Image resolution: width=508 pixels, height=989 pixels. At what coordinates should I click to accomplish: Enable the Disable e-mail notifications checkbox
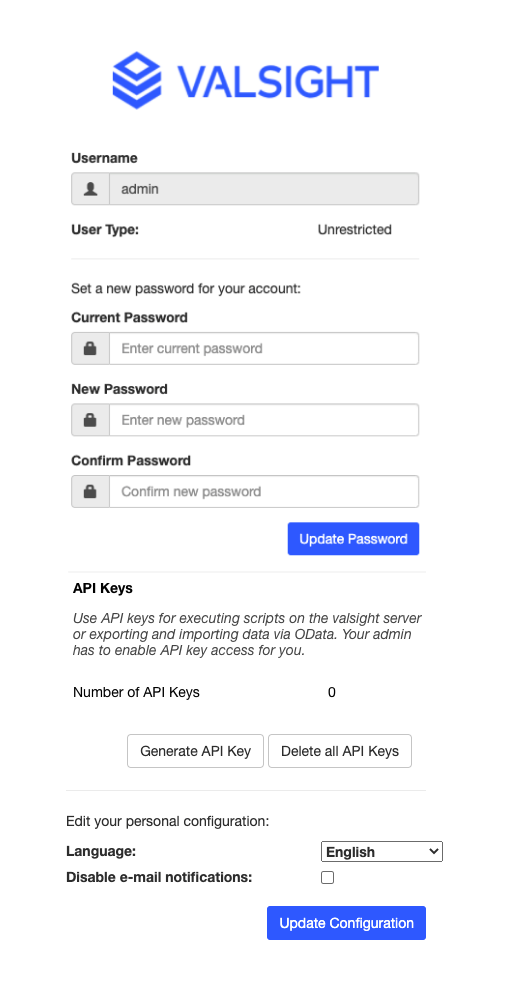[328, 877]
